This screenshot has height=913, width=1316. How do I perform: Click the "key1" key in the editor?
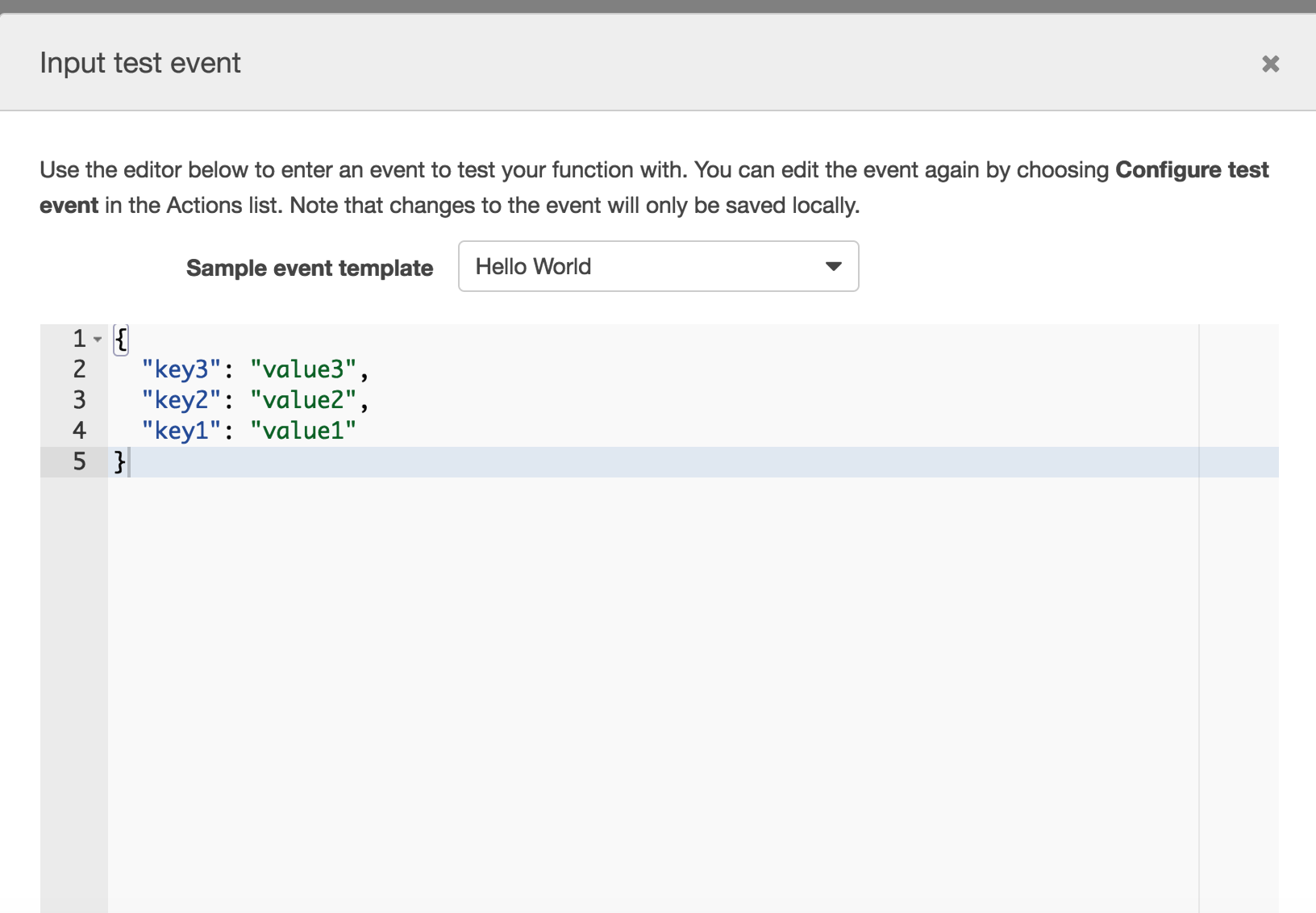tap(181, 431)
